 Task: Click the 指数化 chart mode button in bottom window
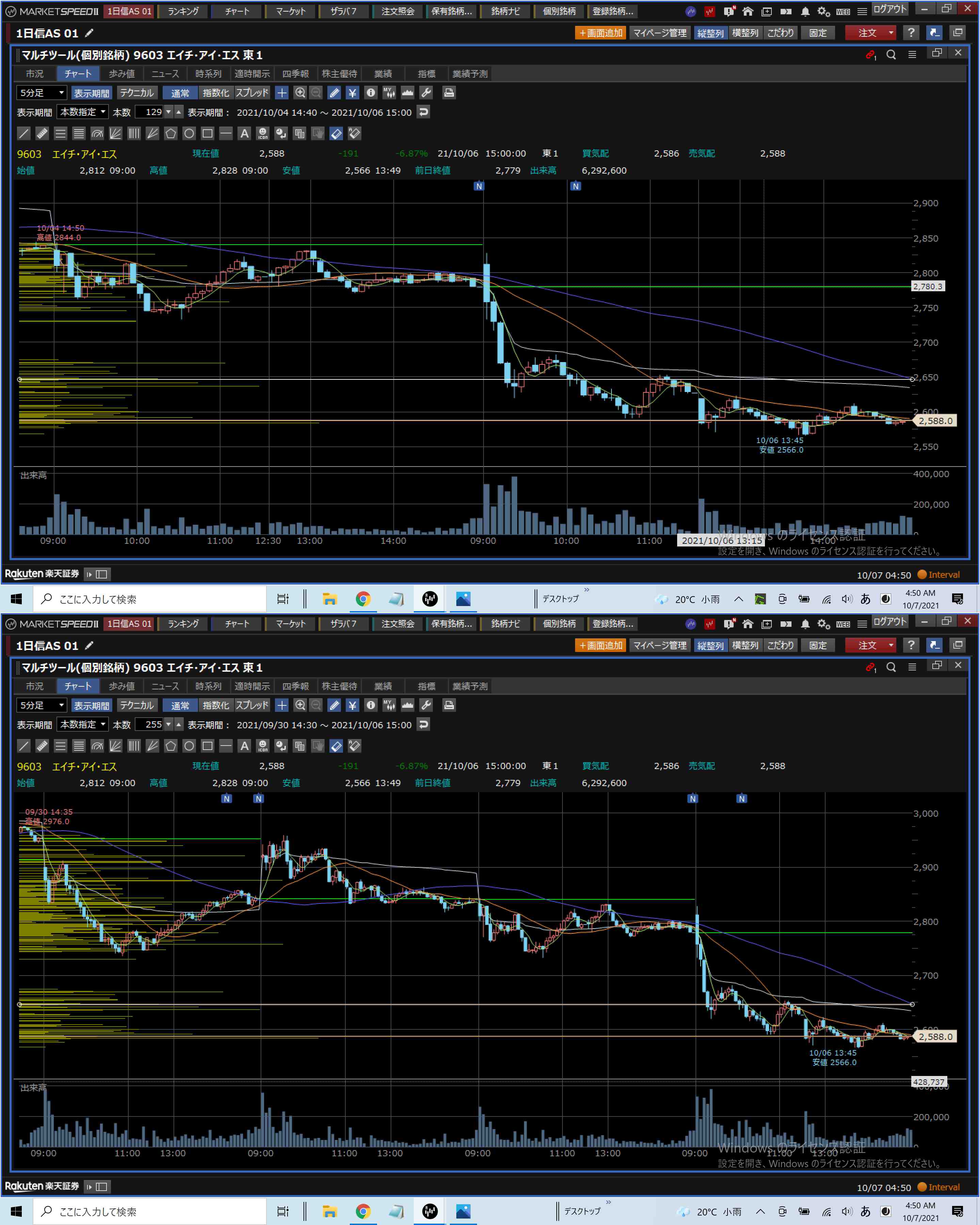tap(216, 705)
